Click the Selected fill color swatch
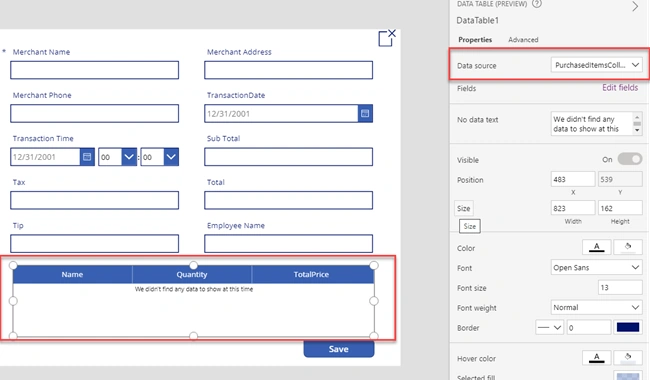 628,376
